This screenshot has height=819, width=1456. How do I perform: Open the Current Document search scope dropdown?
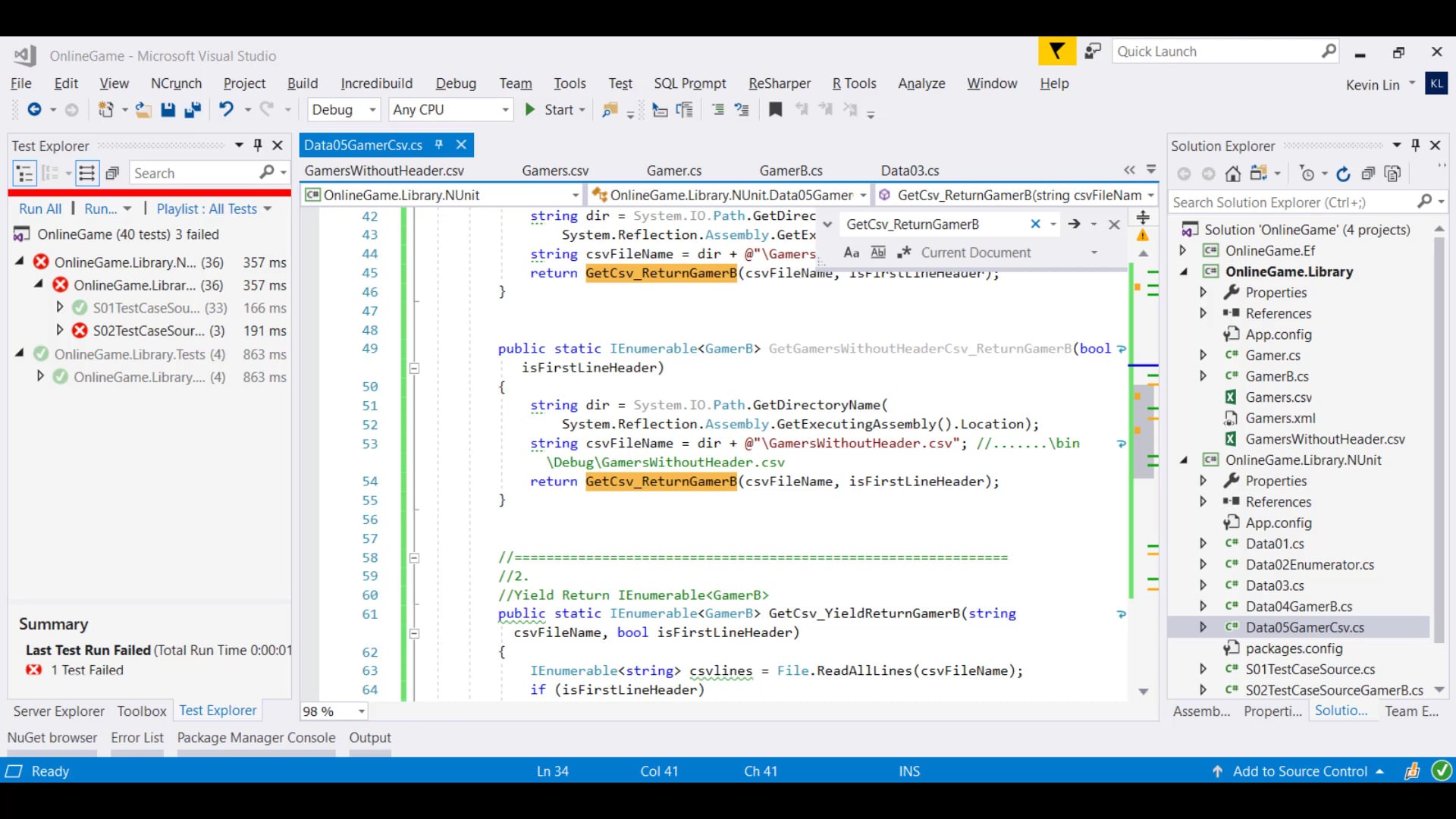coord(1094,253)
